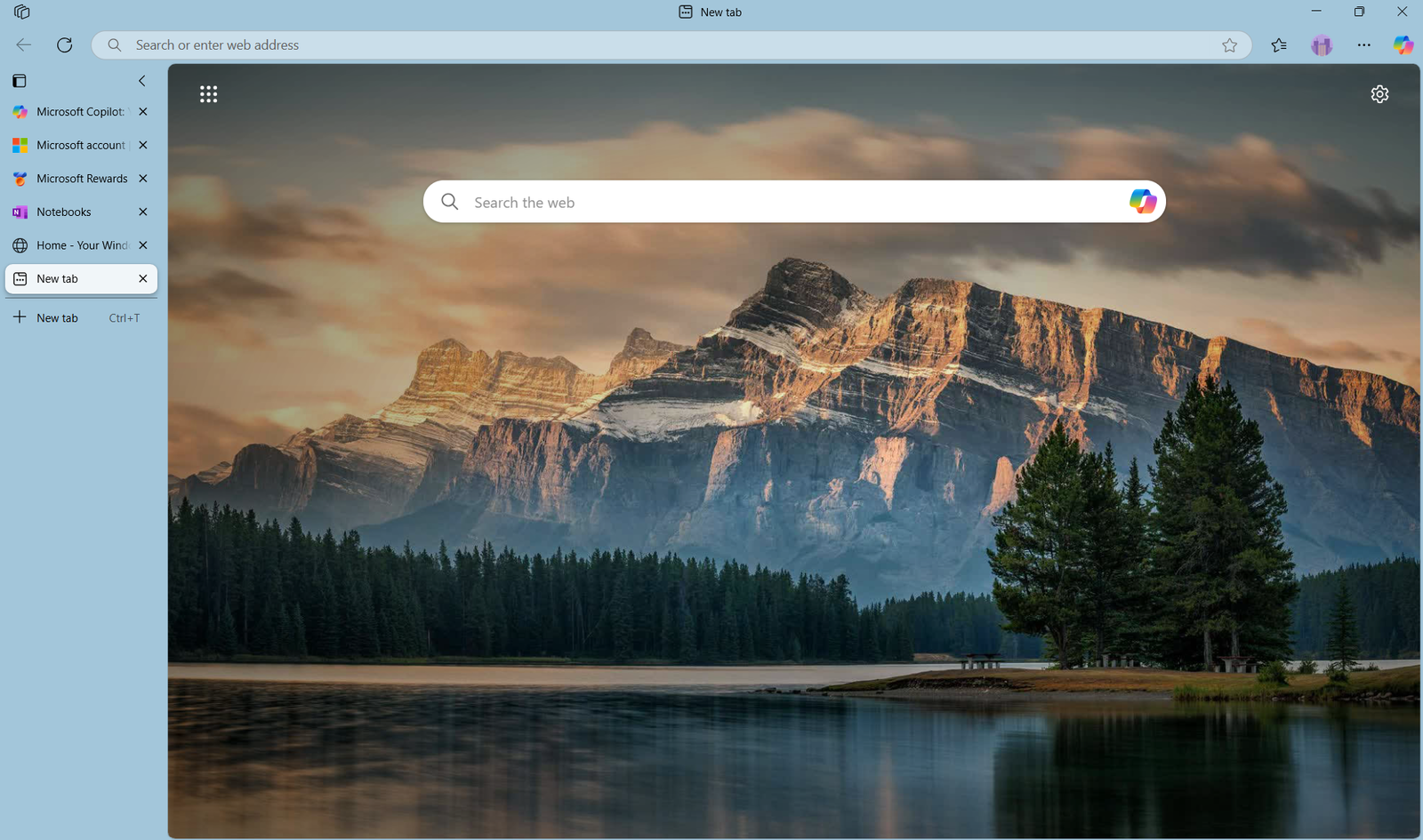Minimize the browser window
This screenshot has width=1423, height=840.
pos(1316,12)
